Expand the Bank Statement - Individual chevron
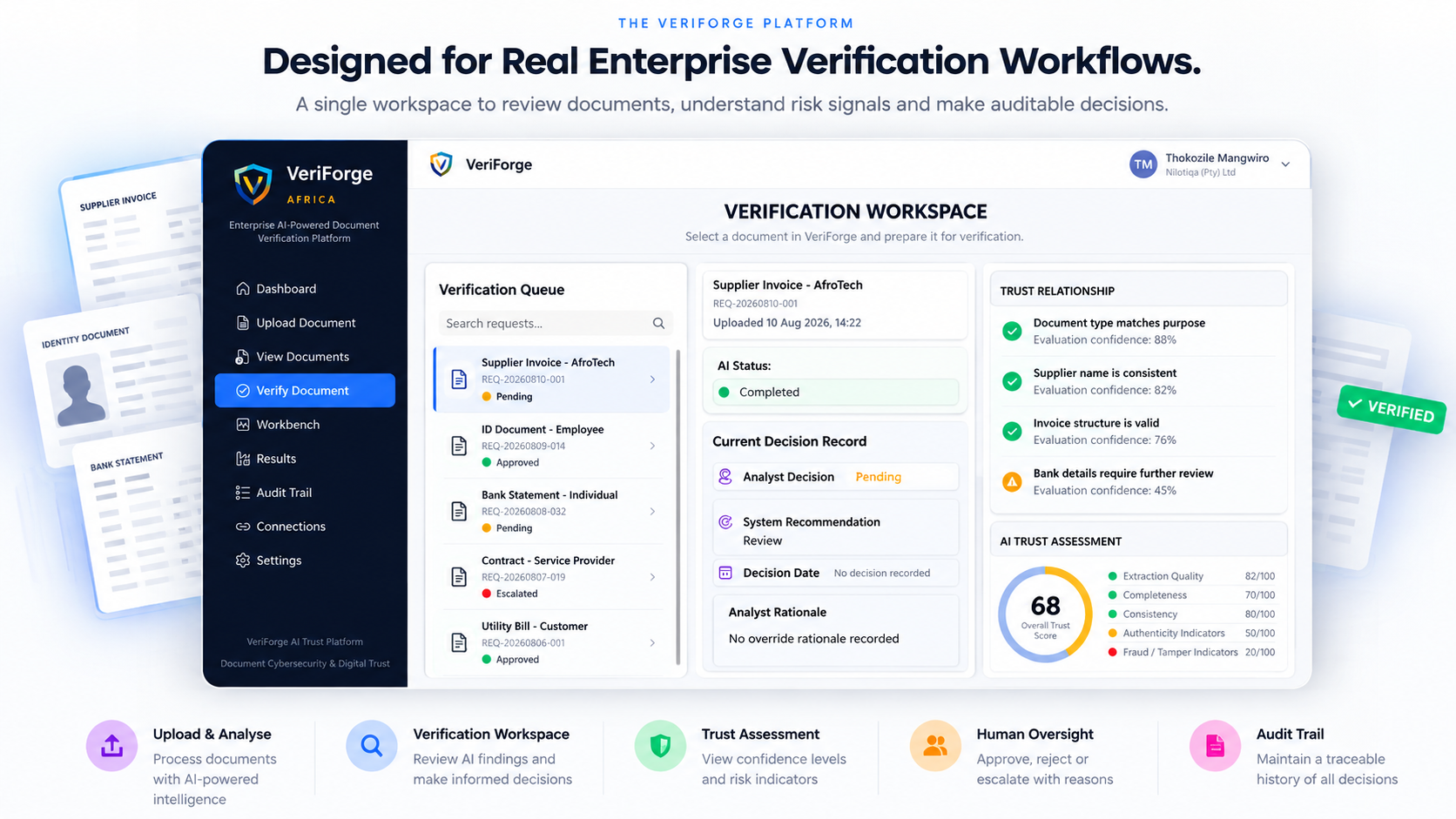 [653, 512]
